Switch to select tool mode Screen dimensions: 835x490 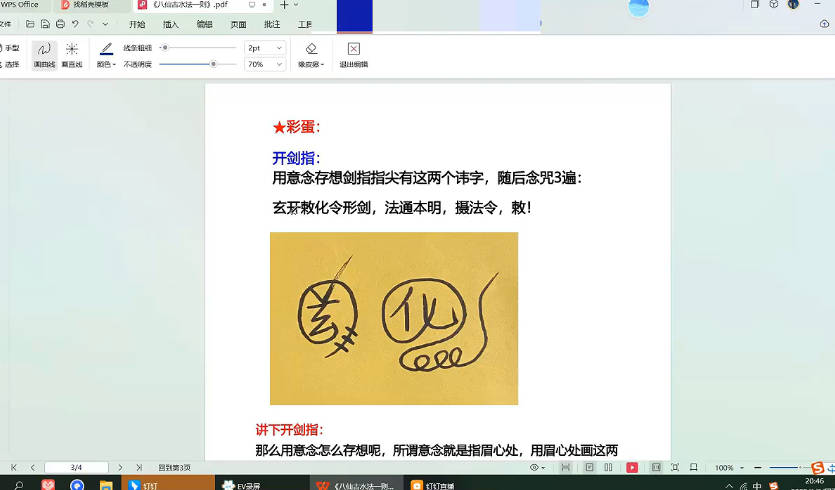pos(11,64)
